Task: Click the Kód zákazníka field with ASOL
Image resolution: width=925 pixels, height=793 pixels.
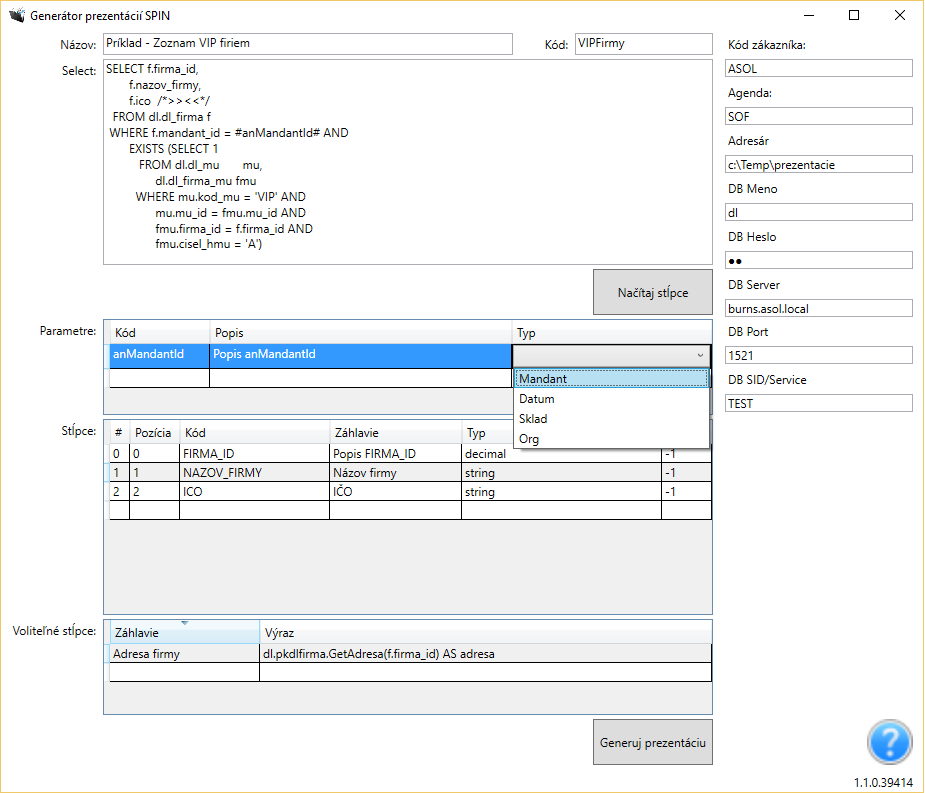Action: (x=819, y=68)
